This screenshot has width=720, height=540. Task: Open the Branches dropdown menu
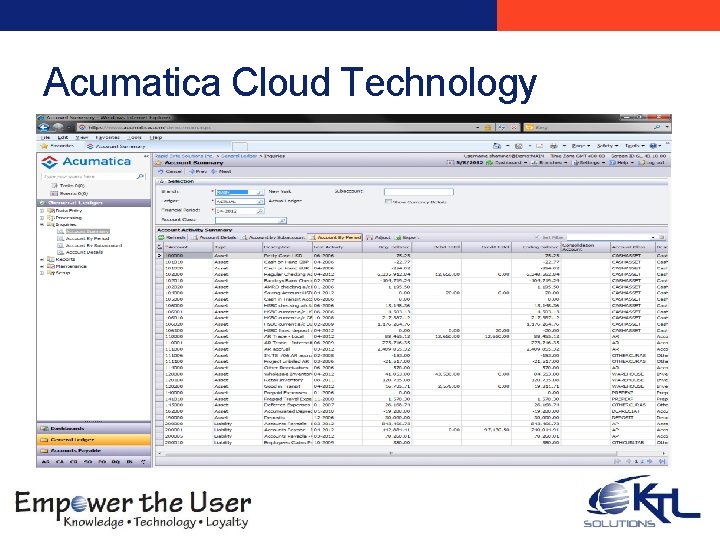pyautogui.click(x=548, y=163)
